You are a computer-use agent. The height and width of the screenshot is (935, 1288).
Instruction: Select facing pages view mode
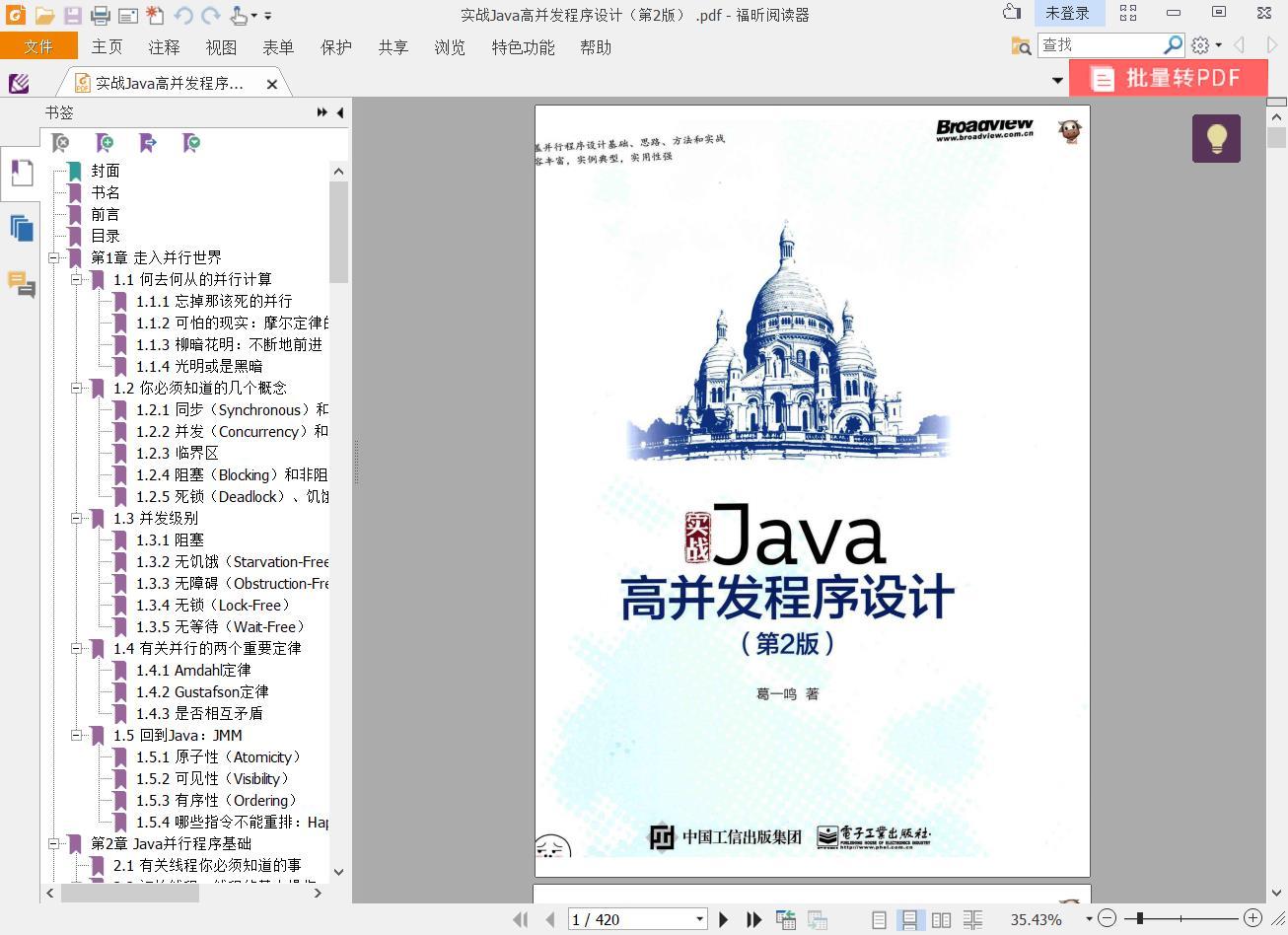pos(941,919)
